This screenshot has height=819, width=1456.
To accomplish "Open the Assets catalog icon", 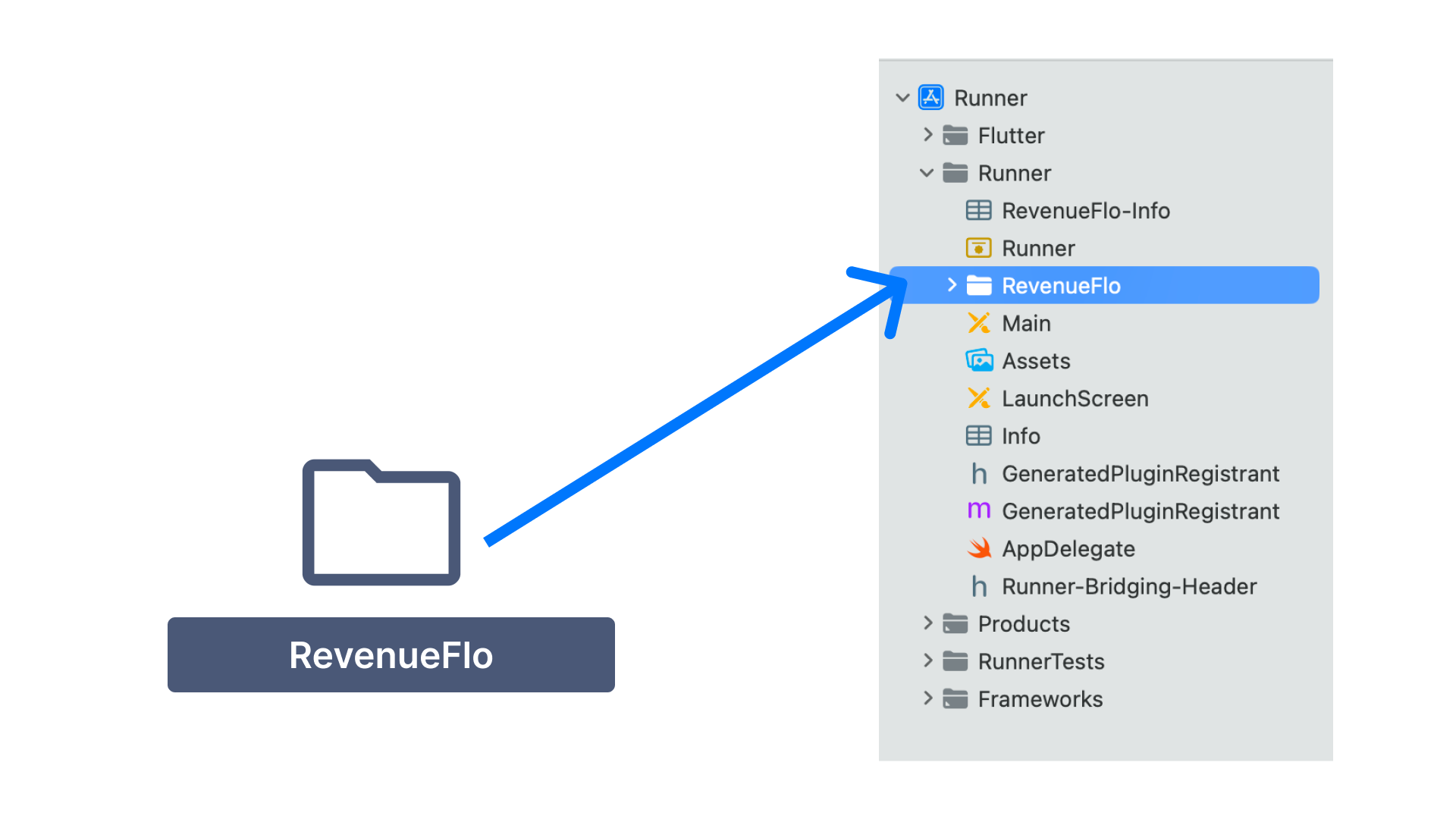I will pos(979,360).
